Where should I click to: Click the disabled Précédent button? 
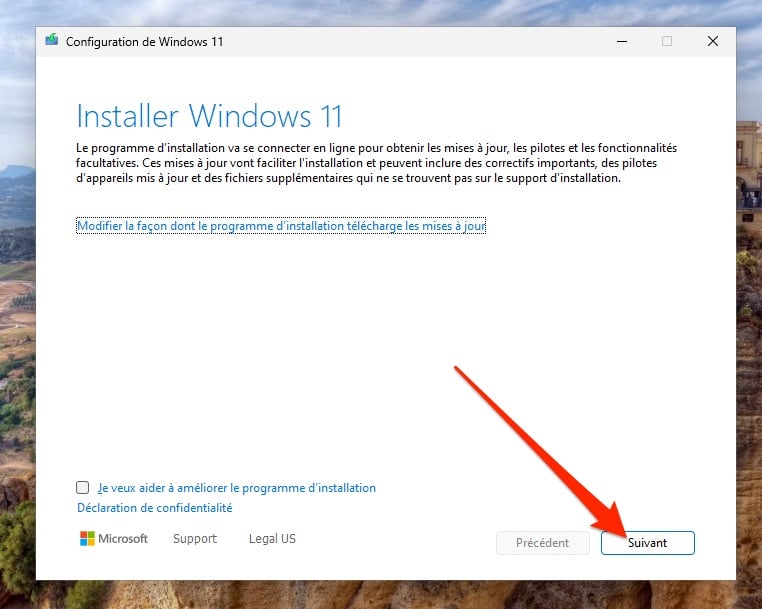click(x=543, y=543)
